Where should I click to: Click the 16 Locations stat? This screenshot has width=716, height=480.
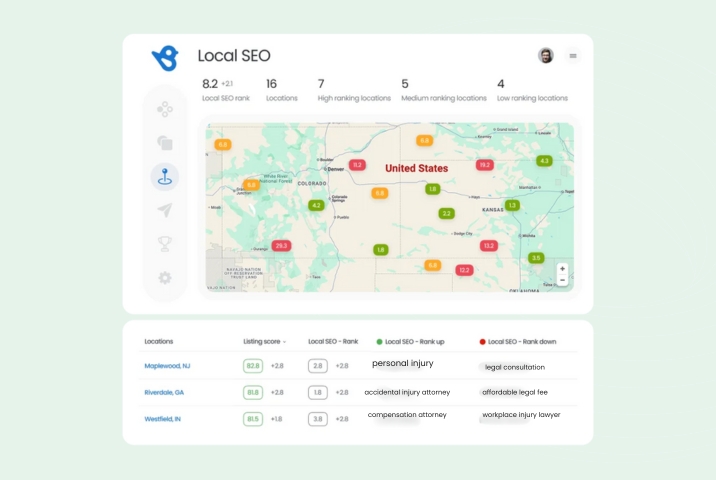coord(282,90)
